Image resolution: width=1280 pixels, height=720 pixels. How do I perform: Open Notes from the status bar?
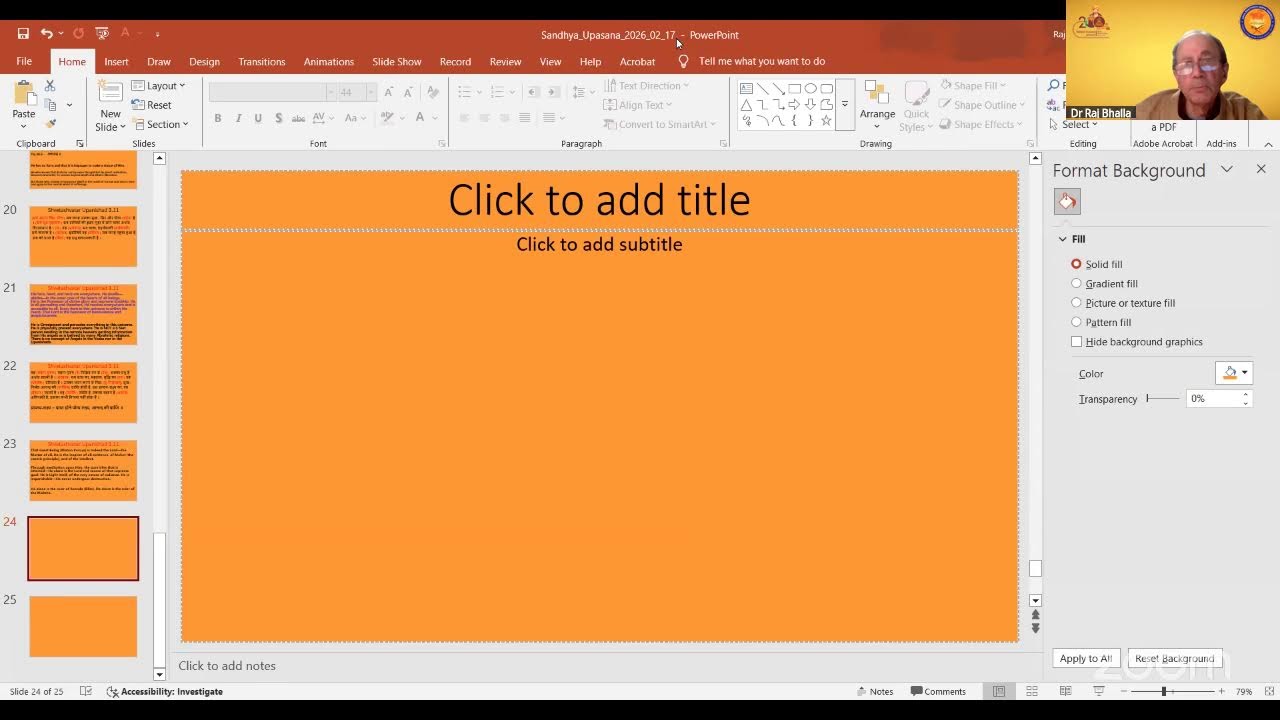875,691
